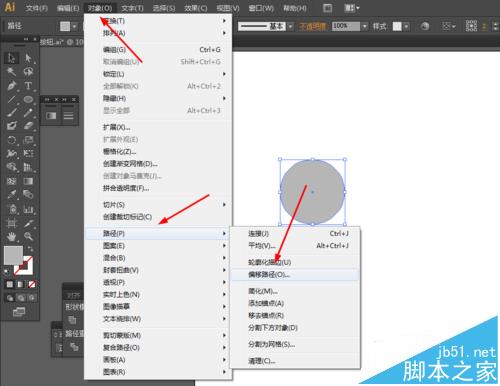The width and height of the screenshot is (500, 386).
Task: Choose 扩展(X)... menu entry
Action: click(x=158, y=127)
